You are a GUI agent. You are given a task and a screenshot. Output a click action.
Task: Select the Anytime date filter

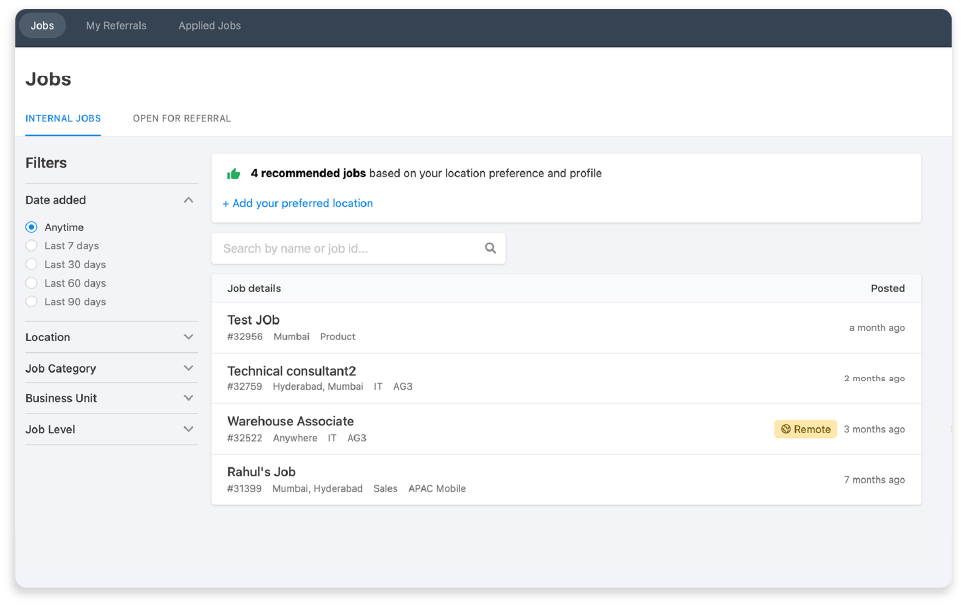(32, 228)
